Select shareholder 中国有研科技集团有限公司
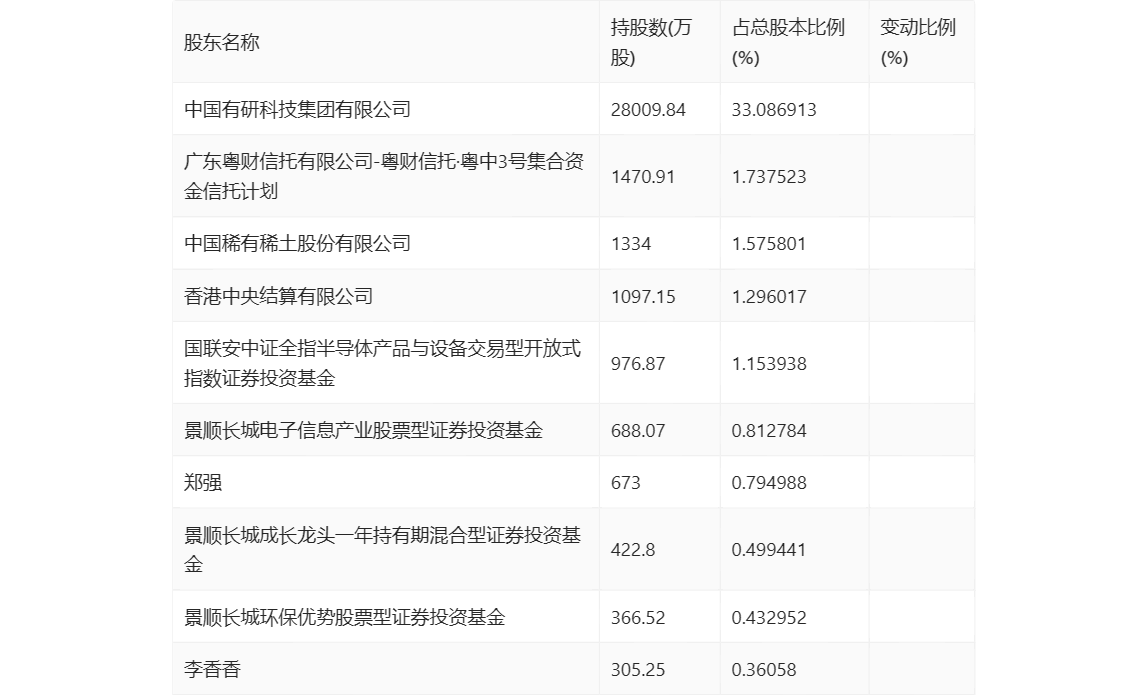 coord(297,109)
